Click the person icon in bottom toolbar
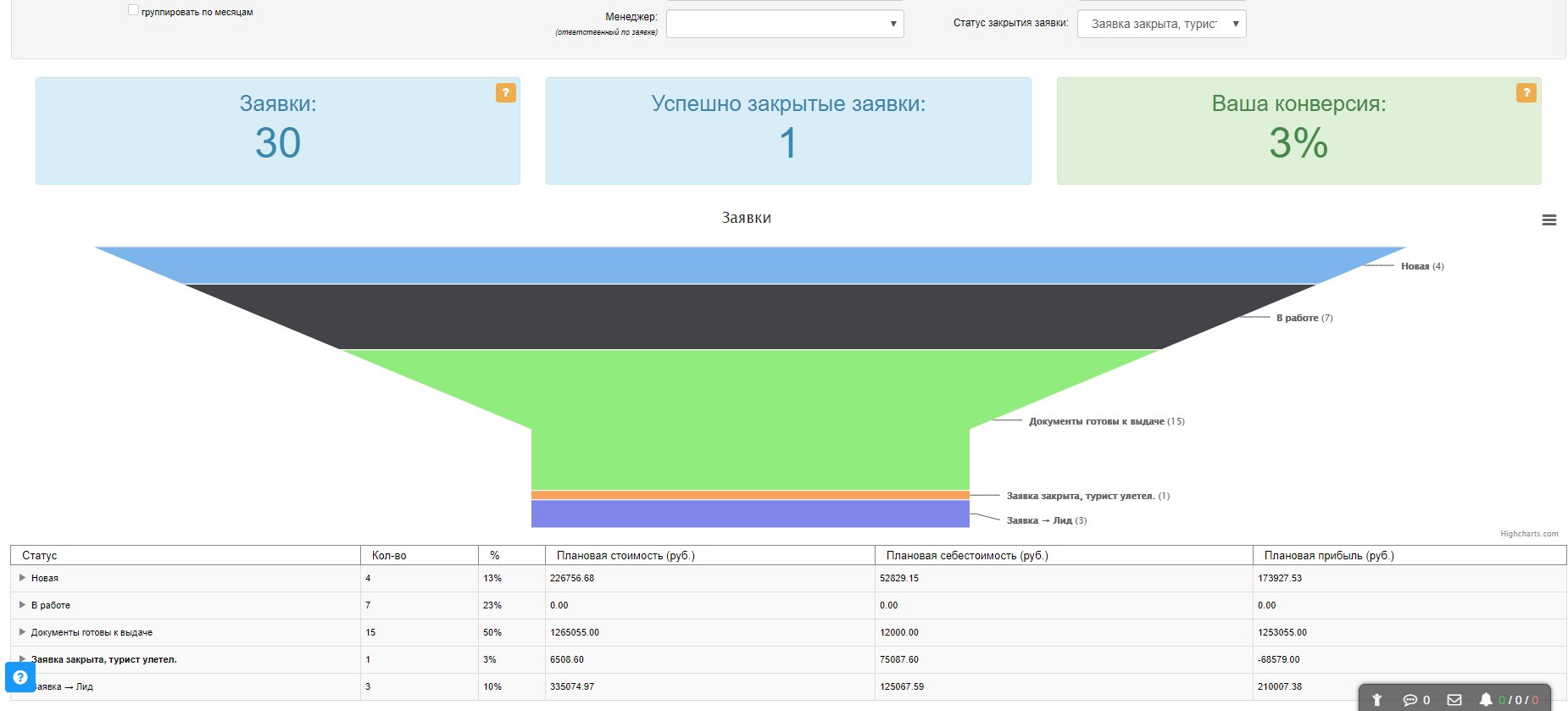The height and width of the screenshot is (711, 1568). click(x=1377, y=700)
